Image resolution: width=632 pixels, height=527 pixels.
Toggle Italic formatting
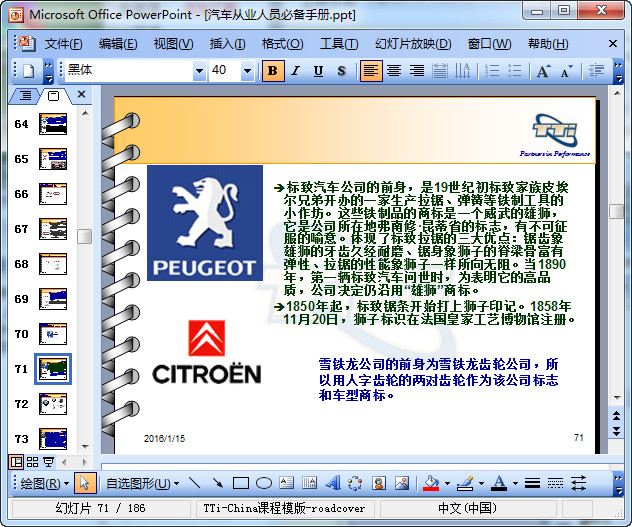[296, 71]
